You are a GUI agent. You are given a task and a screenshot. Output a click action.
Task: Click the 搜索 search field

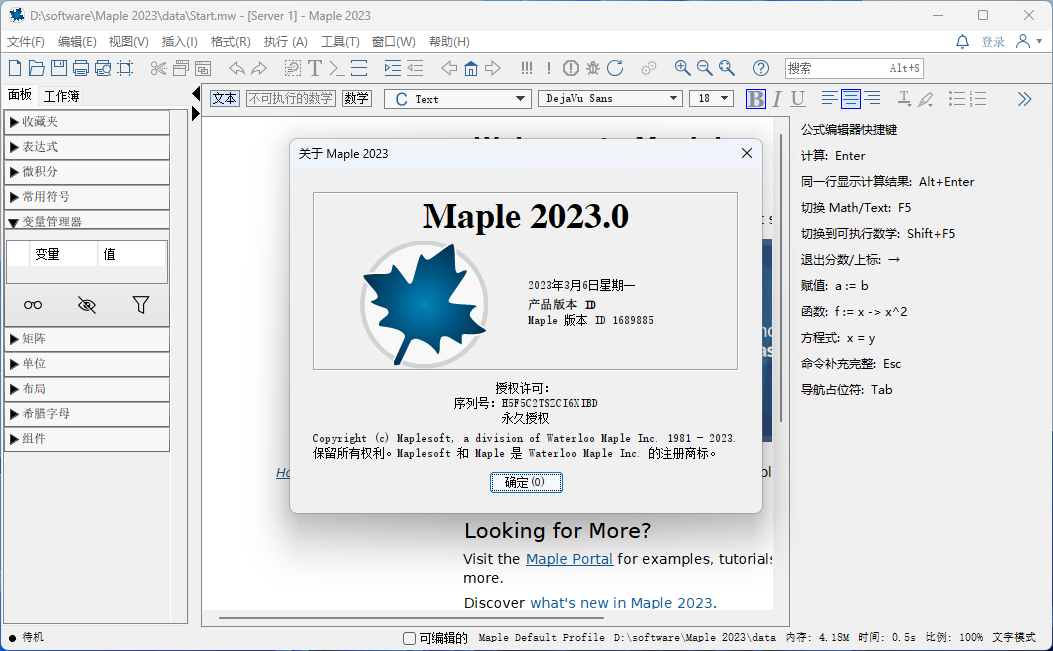point(854,68)
